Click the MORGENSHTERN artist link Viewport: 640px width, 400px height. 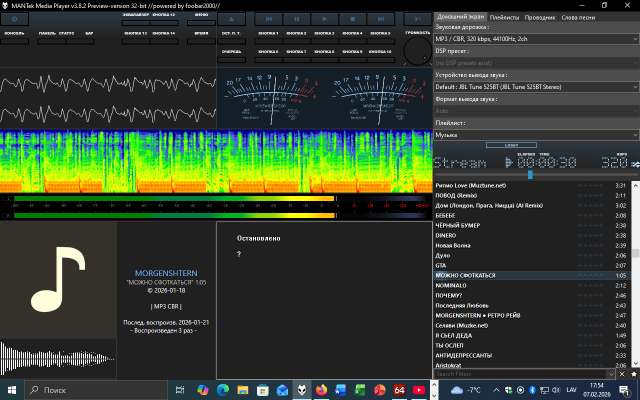(x=166, y=273)
